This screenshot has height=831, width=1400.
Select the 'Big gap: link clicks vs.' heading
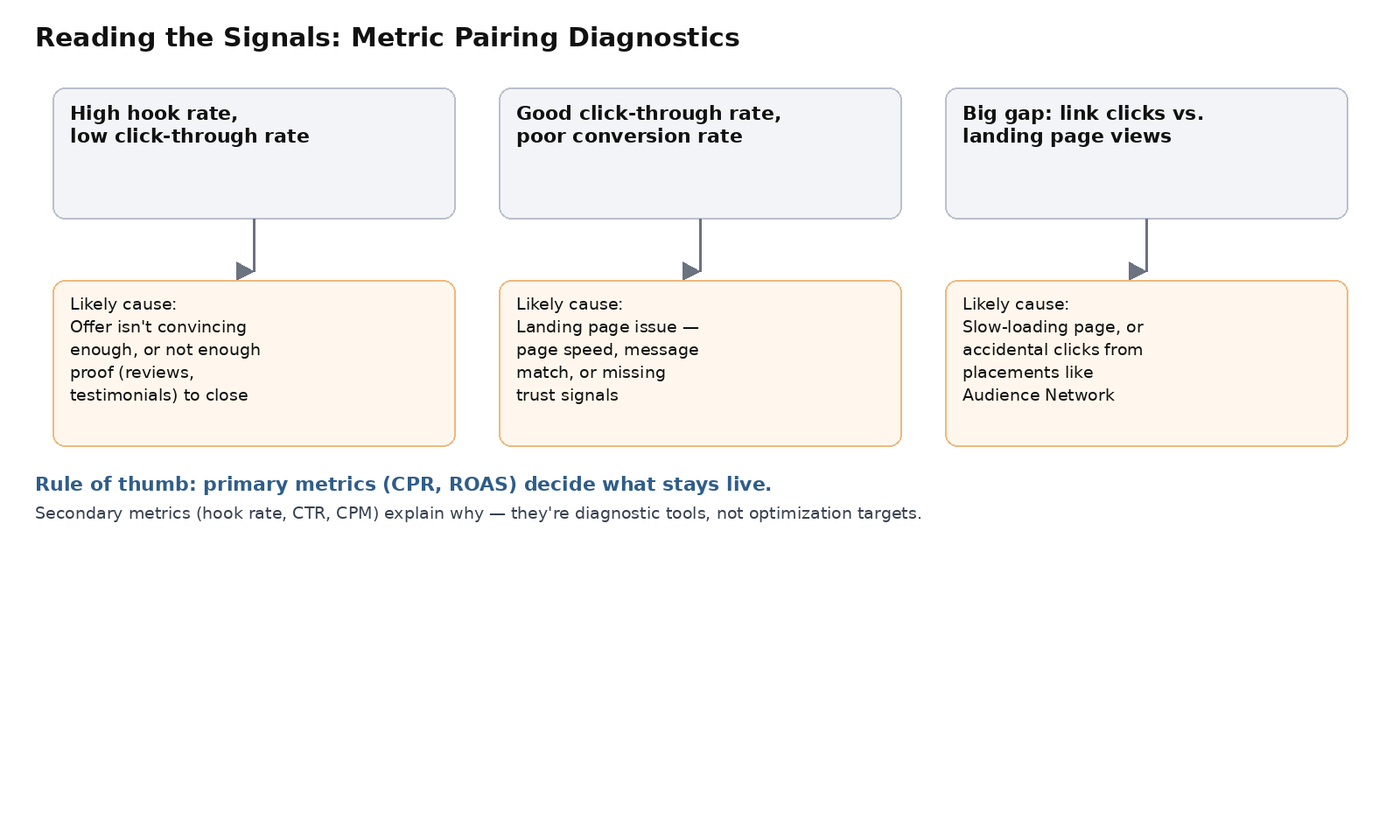point(1083,114)
